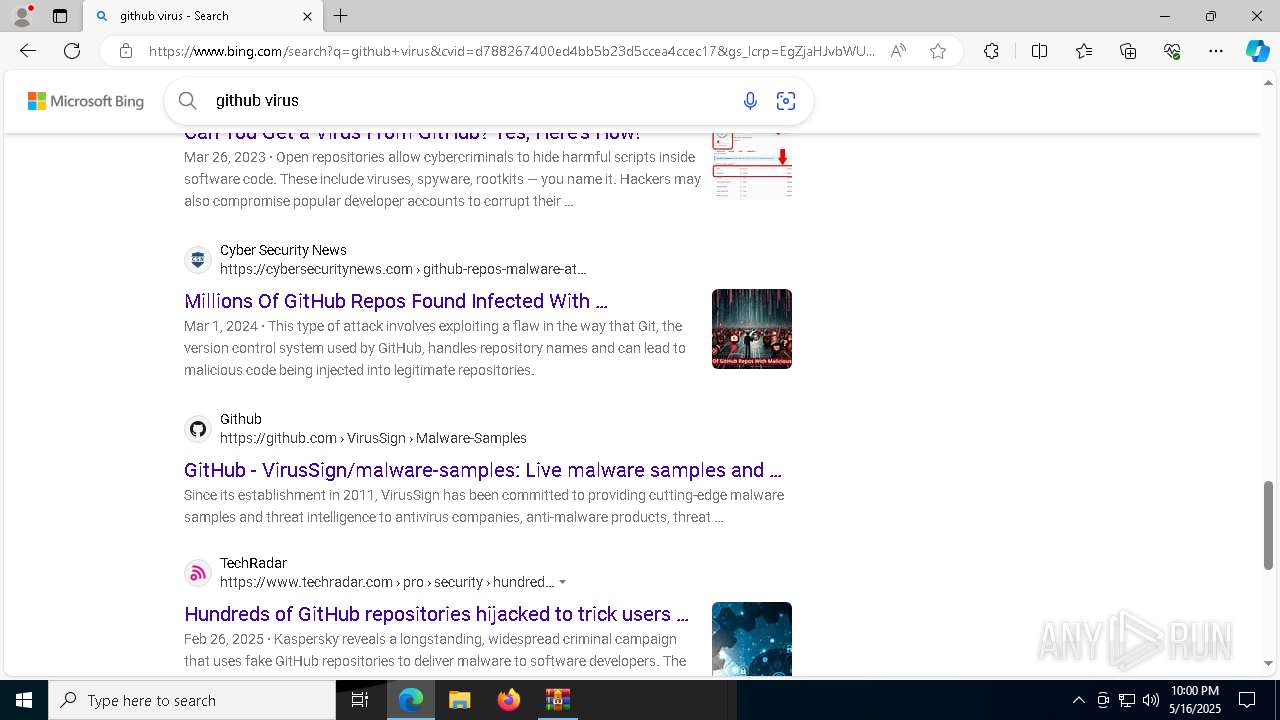Viewport: 1280px width, 720px height.
Task: Open the Extensions puzzle icon
Action: tap(991, 51)
